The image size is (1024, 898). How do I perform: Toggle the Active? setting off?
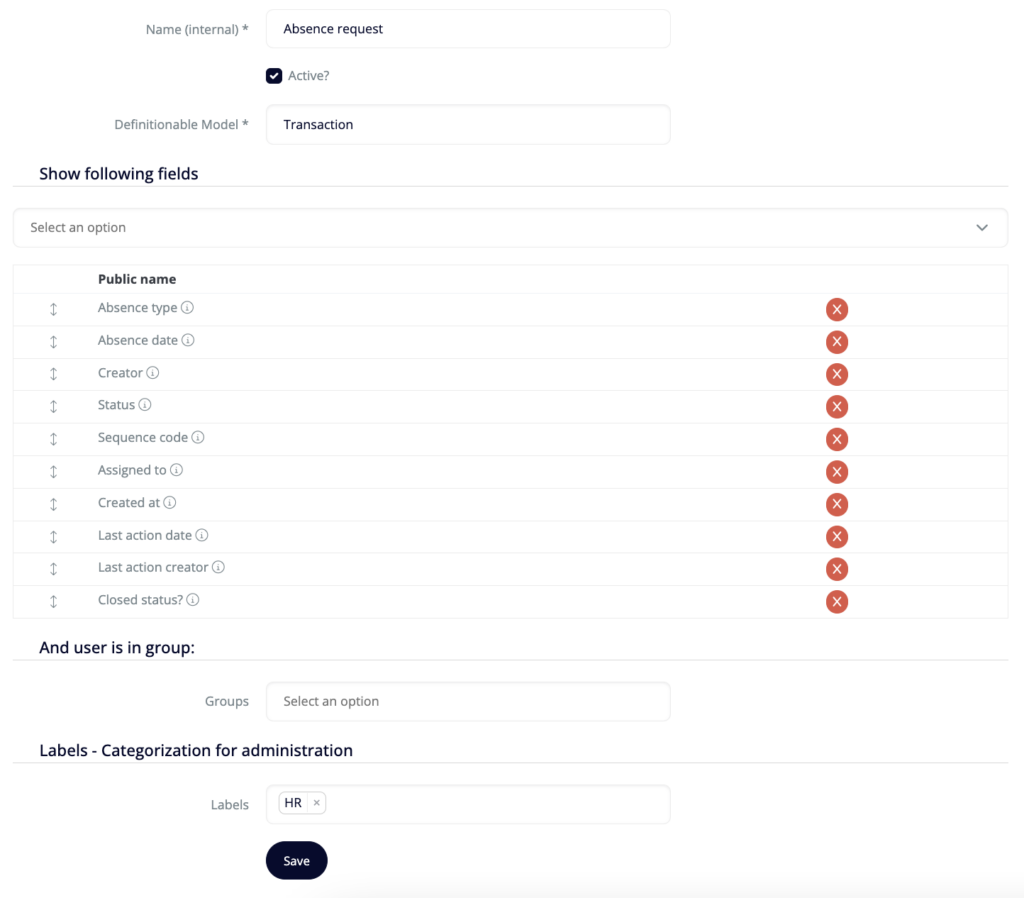click(274, 75)
